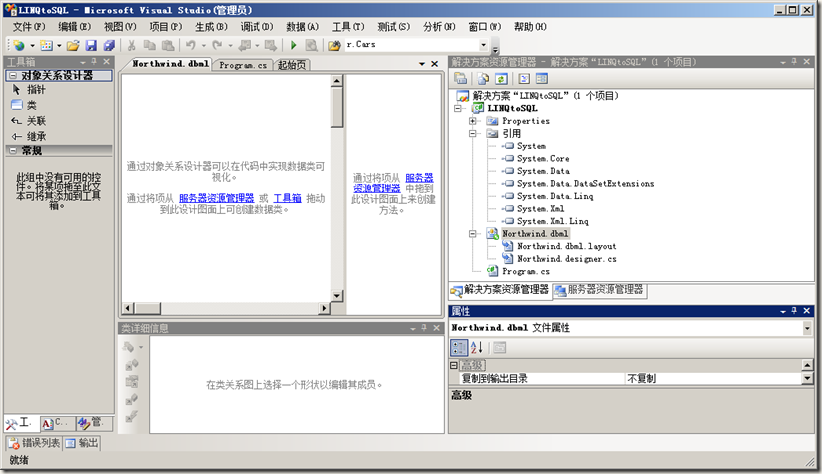The image size is (822, 474).
Task: Collapse the 常规 toolbox group
Action: (x=13, y=150)
